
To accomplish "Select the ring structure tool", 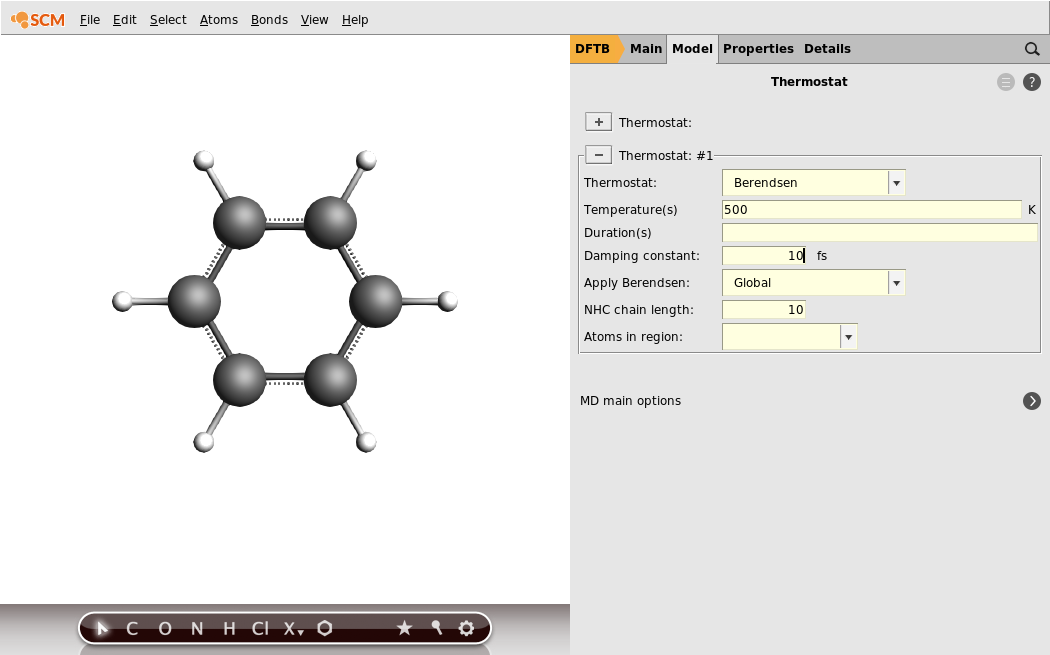I will pyautogui.click(x=325, y=628).
